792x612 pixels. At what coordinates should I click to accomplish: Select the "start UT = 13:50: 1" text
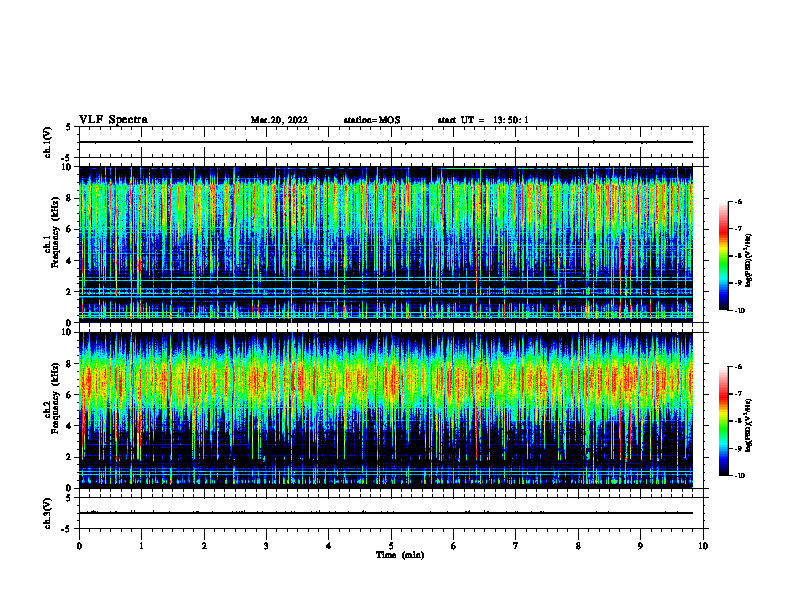483,120
